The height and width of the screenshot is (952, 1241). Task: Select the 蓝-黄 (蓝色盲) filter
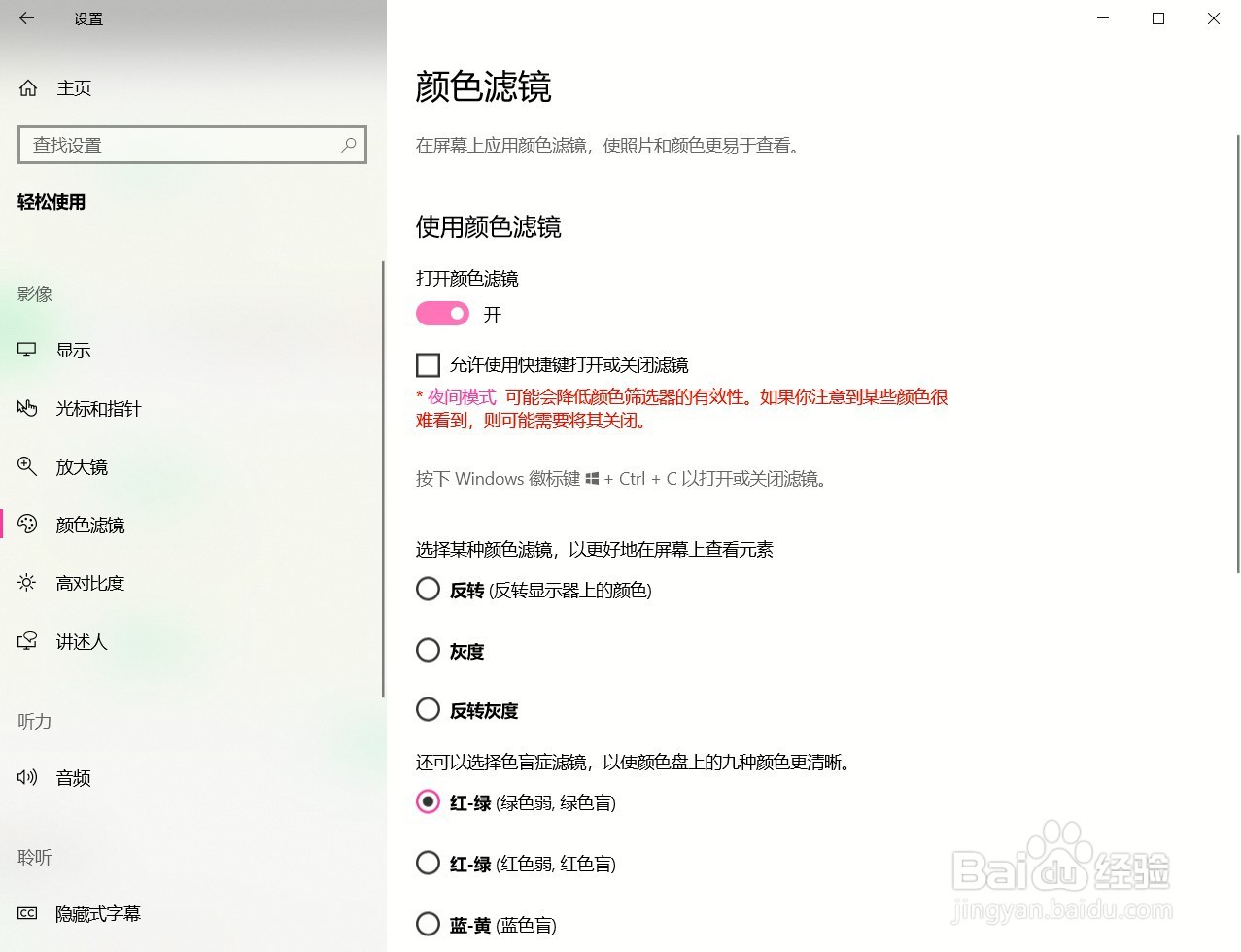pos(428,924)
